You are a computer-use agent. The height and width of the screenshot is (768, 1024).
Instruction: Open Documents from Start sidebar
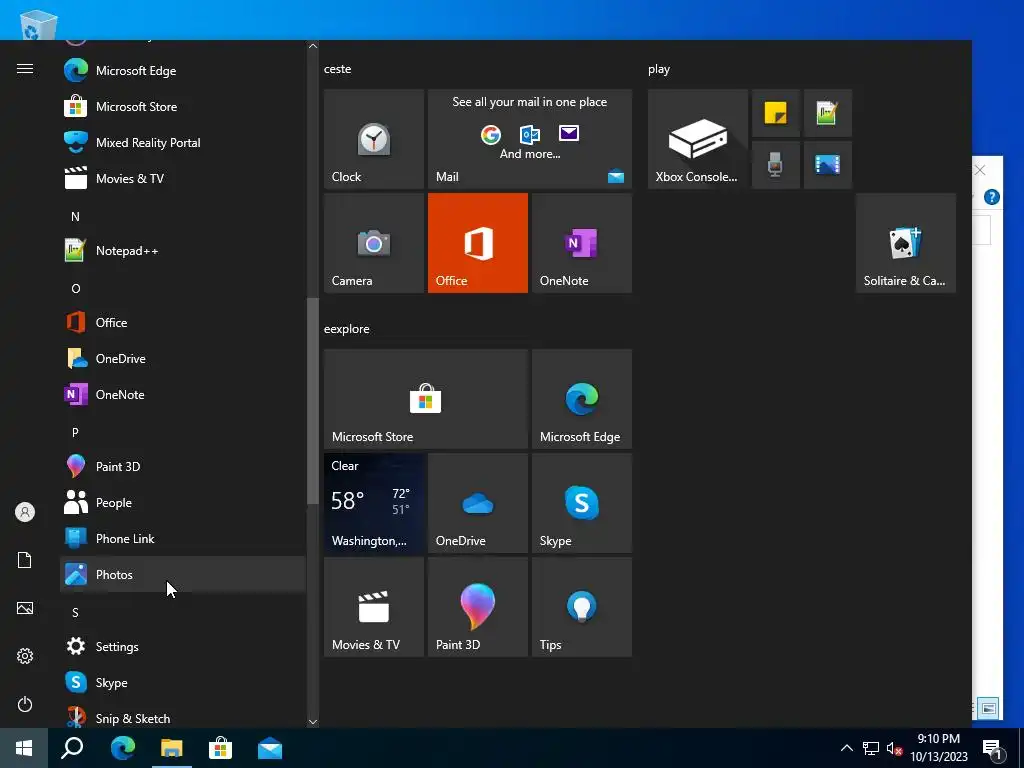pyautogui.click(x=25, y=560)
